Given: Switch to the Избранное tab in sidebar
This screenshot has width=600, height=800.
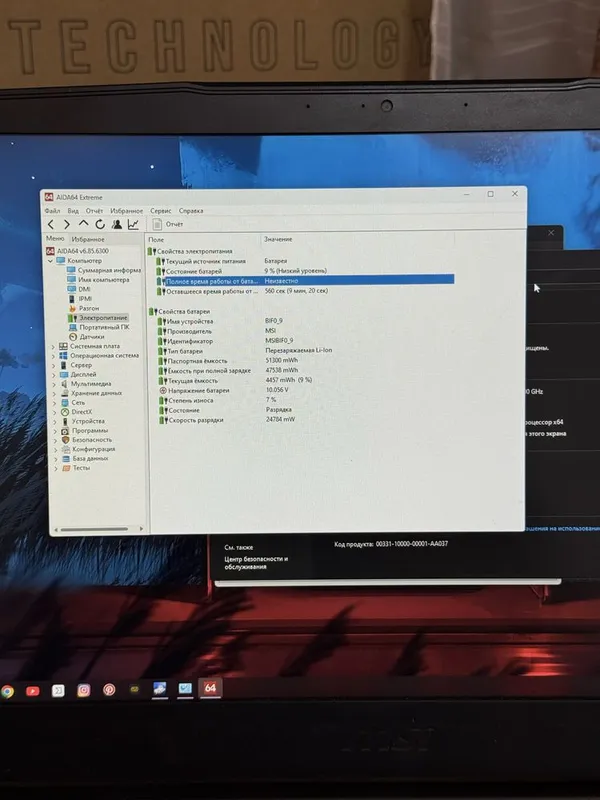Looking at the screenshot, I should [x=88, y=239].
